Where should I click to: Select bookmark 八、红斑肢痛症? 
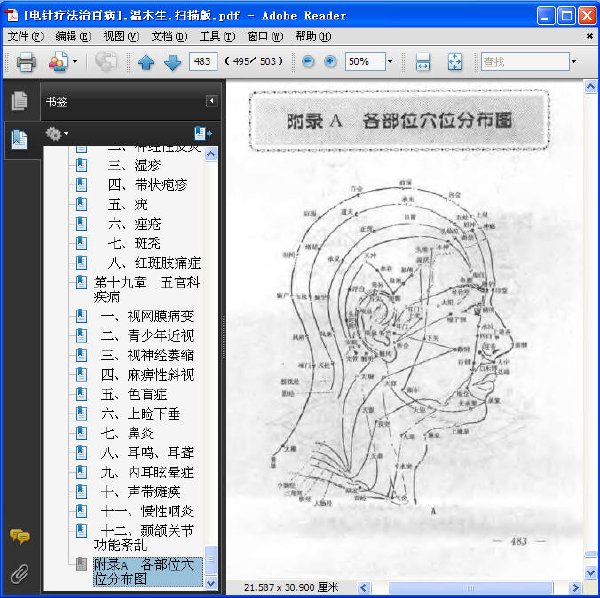154,263
